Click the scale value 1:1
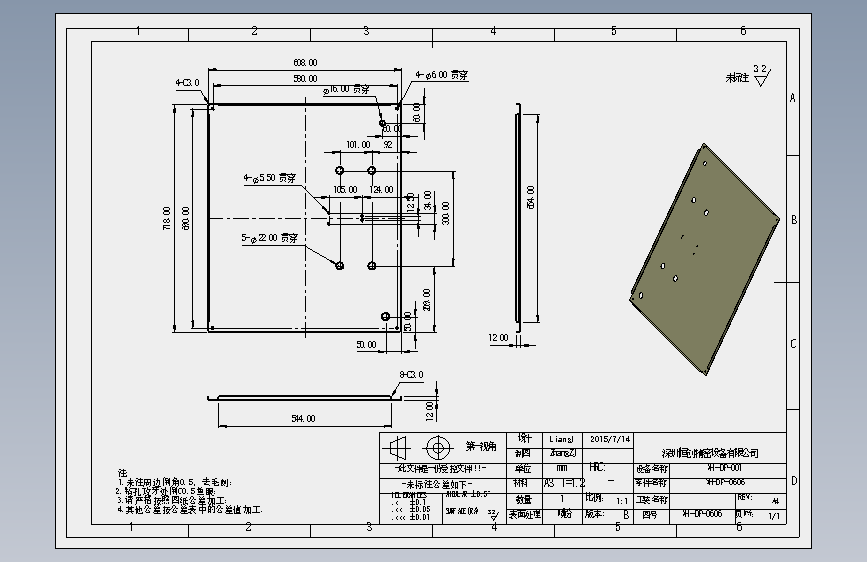The width and height of the screenshot is (867, 562). (622, 501)
